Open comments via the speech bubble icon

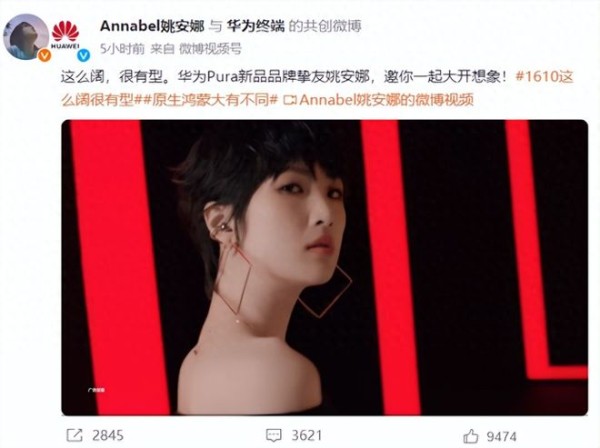274,435
